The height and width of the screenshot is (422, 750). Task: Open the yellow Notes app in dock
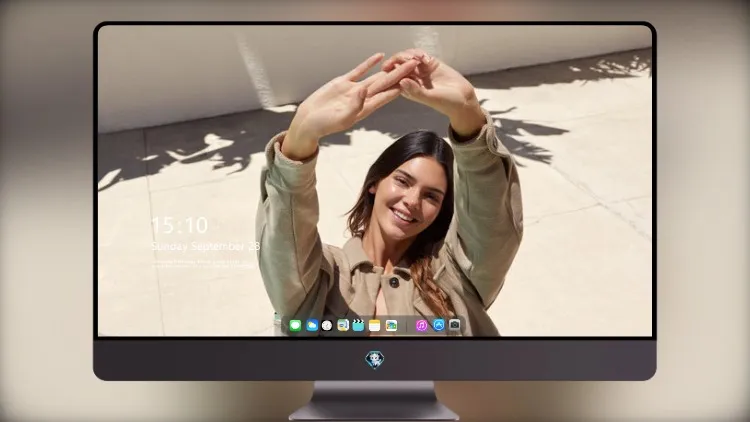(x=375, y=326)
